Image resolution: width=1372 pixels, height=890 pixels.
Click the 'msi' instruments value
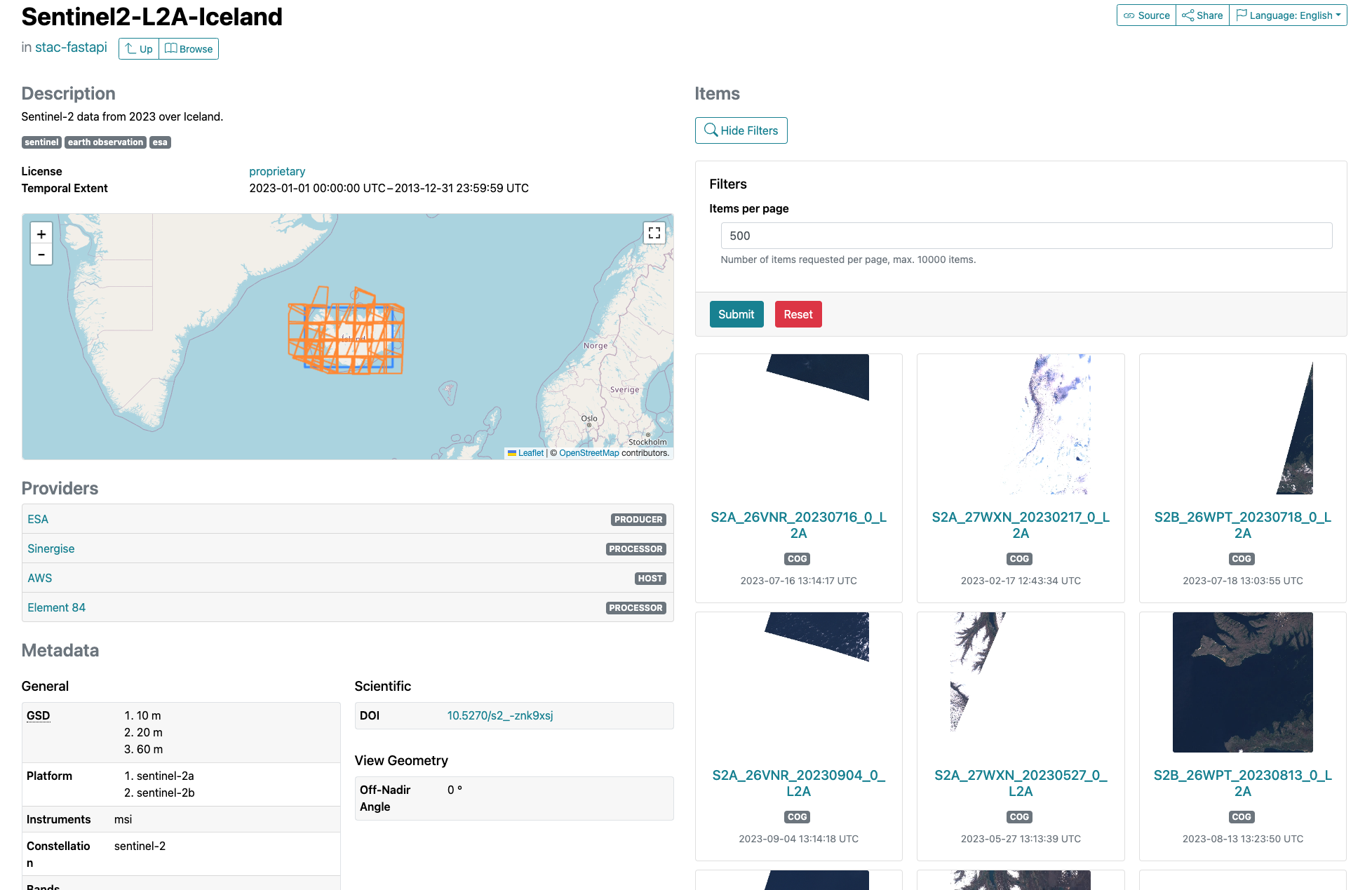pyautogui.click(x=123, y=819)
